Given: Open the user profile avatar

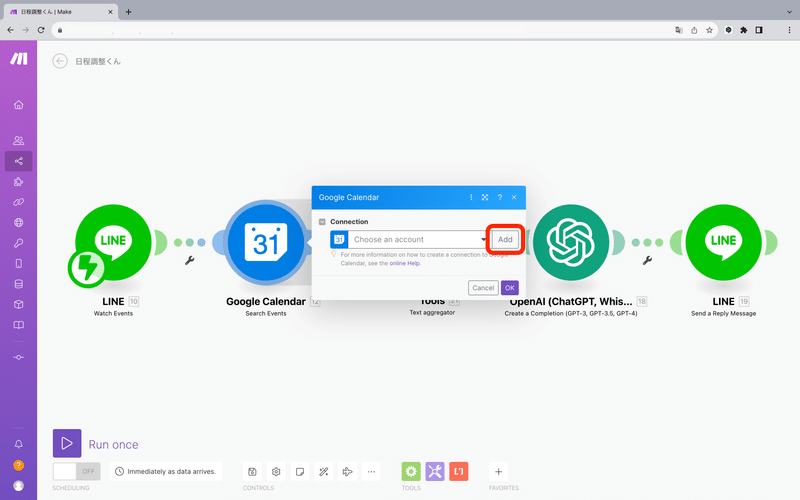Looking at the screenshot, I should point(18,486).
